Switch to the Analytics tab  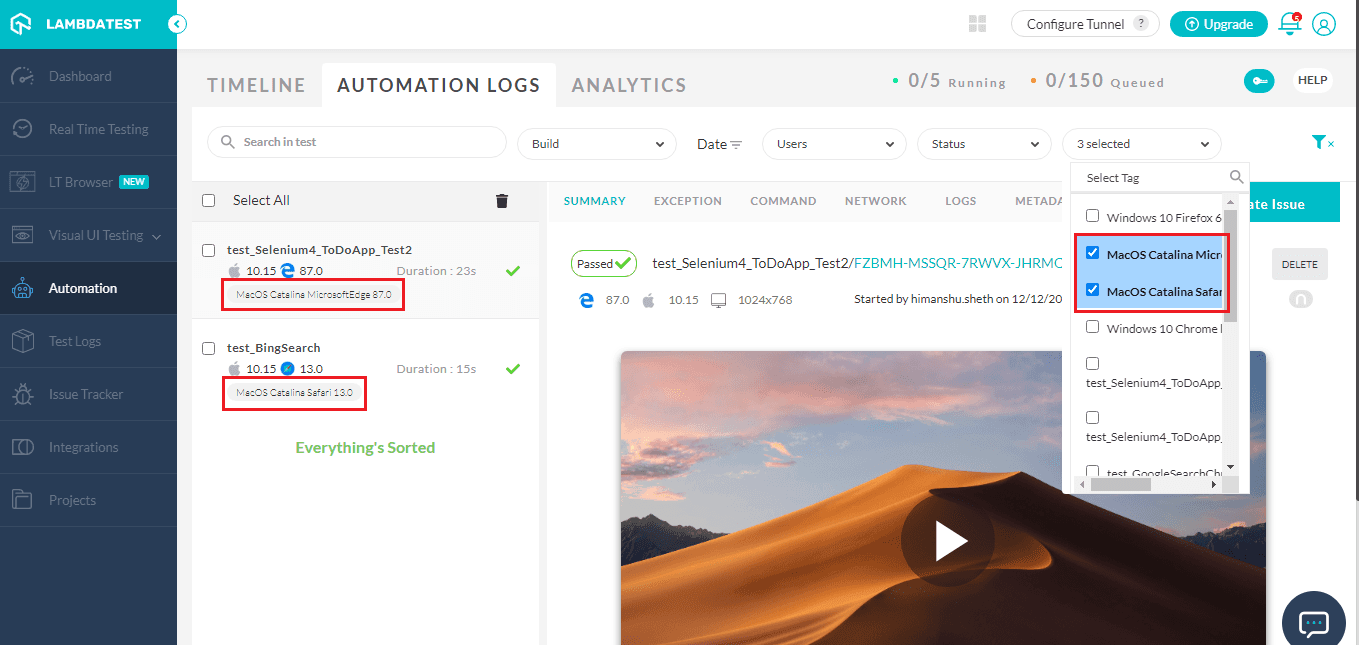(x=629, y=86)
